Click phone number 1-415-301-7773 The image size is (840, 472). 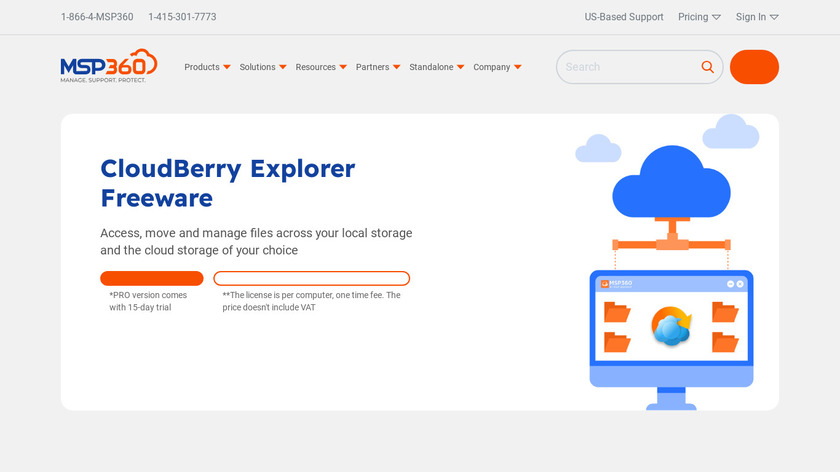pos(182,17)
